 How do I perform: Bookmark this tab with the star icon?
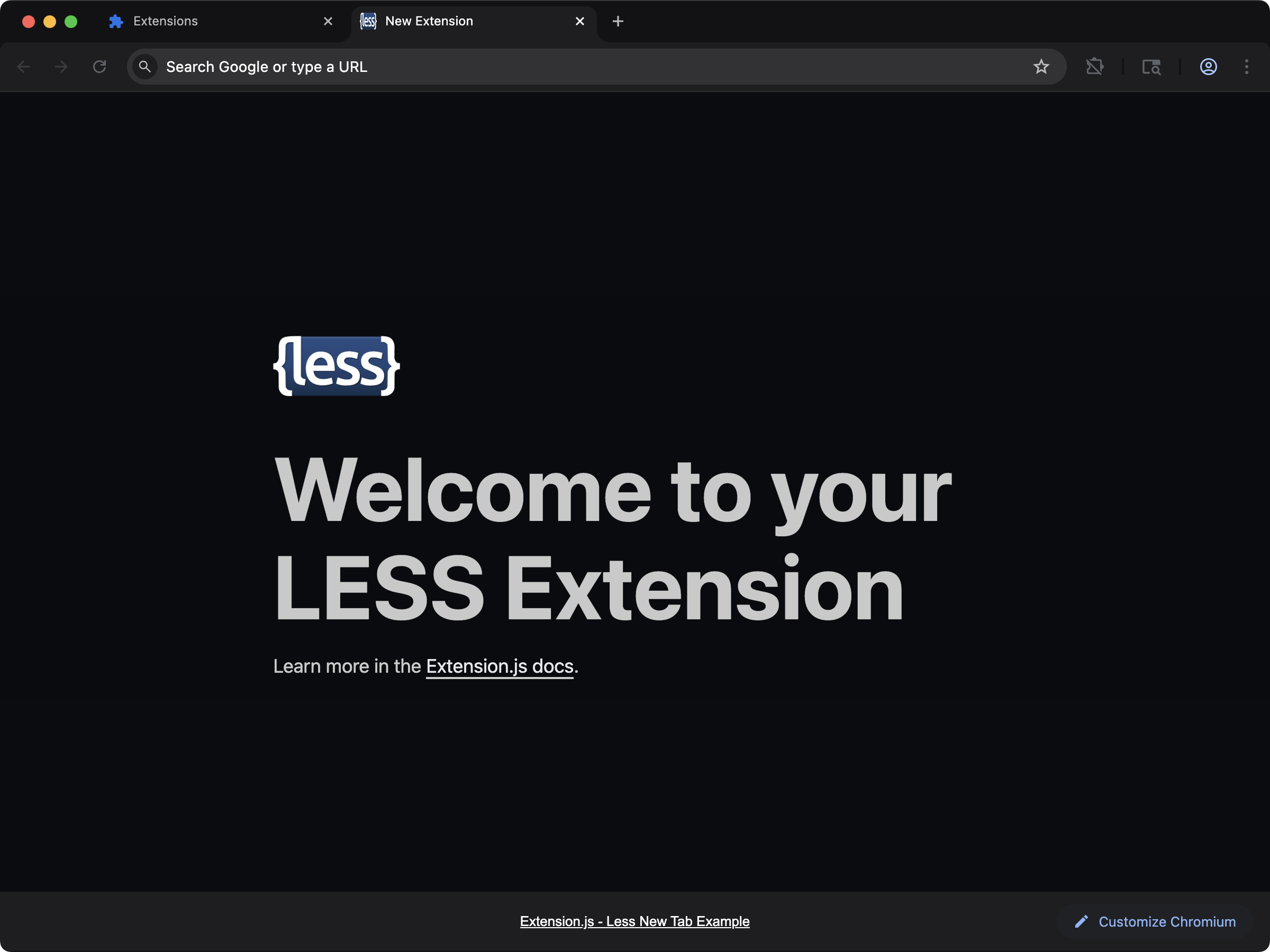coord(1041,67)
